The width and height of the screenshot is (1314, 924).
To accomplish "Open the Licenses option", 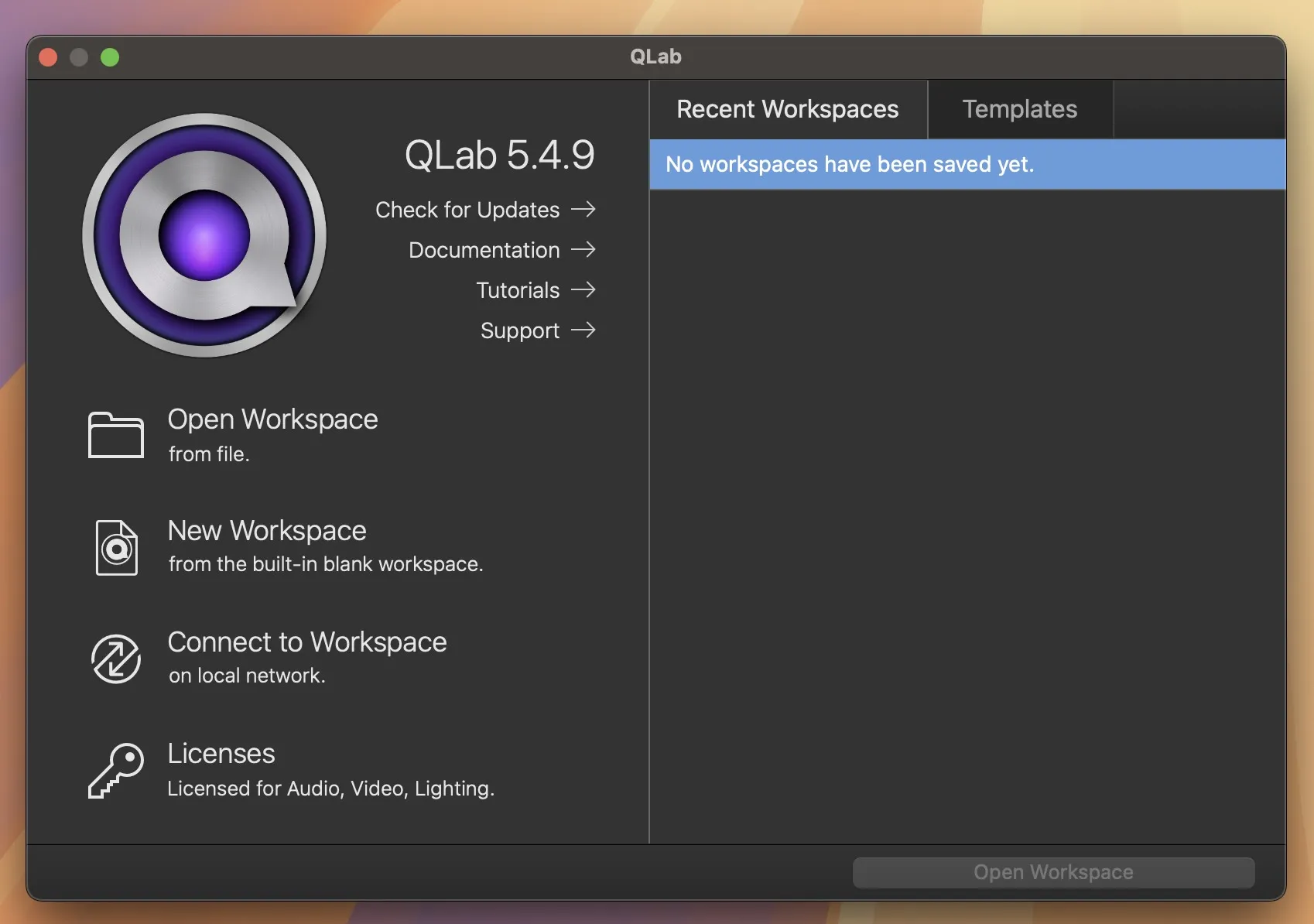I will pyautogui.click(x=221, y=753).
